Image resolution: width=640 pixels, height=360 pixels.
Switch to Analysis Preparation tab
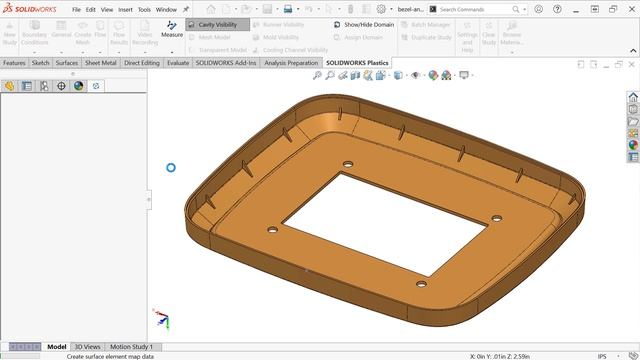291,63
